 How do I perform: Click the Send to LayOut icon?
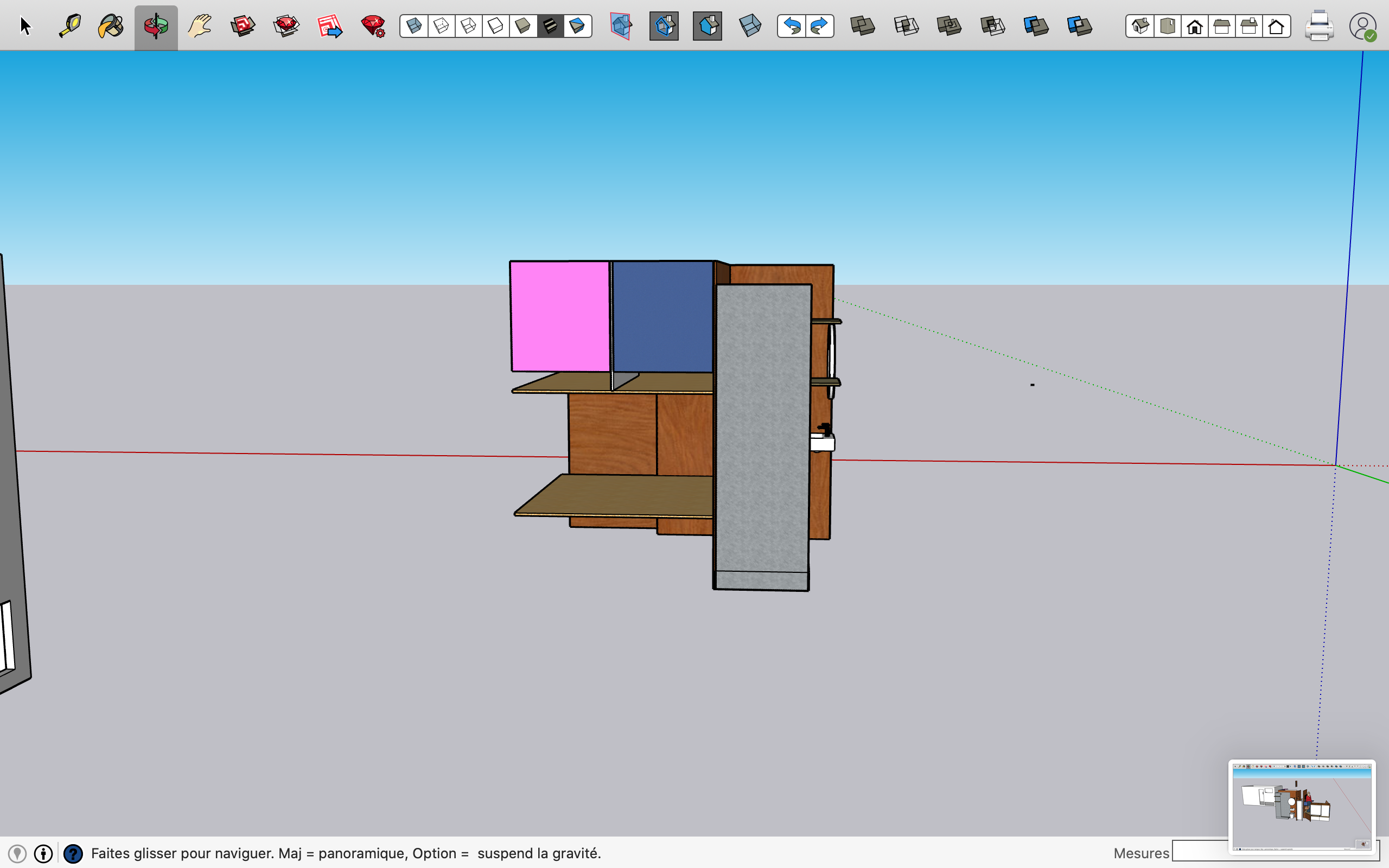[x=329, y=27]
